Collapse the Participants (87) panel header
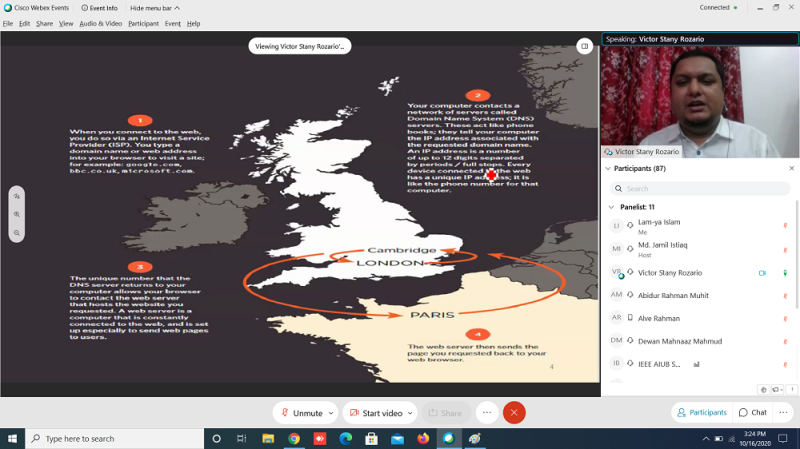This screenshot has width=800, height=449. click(607, 169)
